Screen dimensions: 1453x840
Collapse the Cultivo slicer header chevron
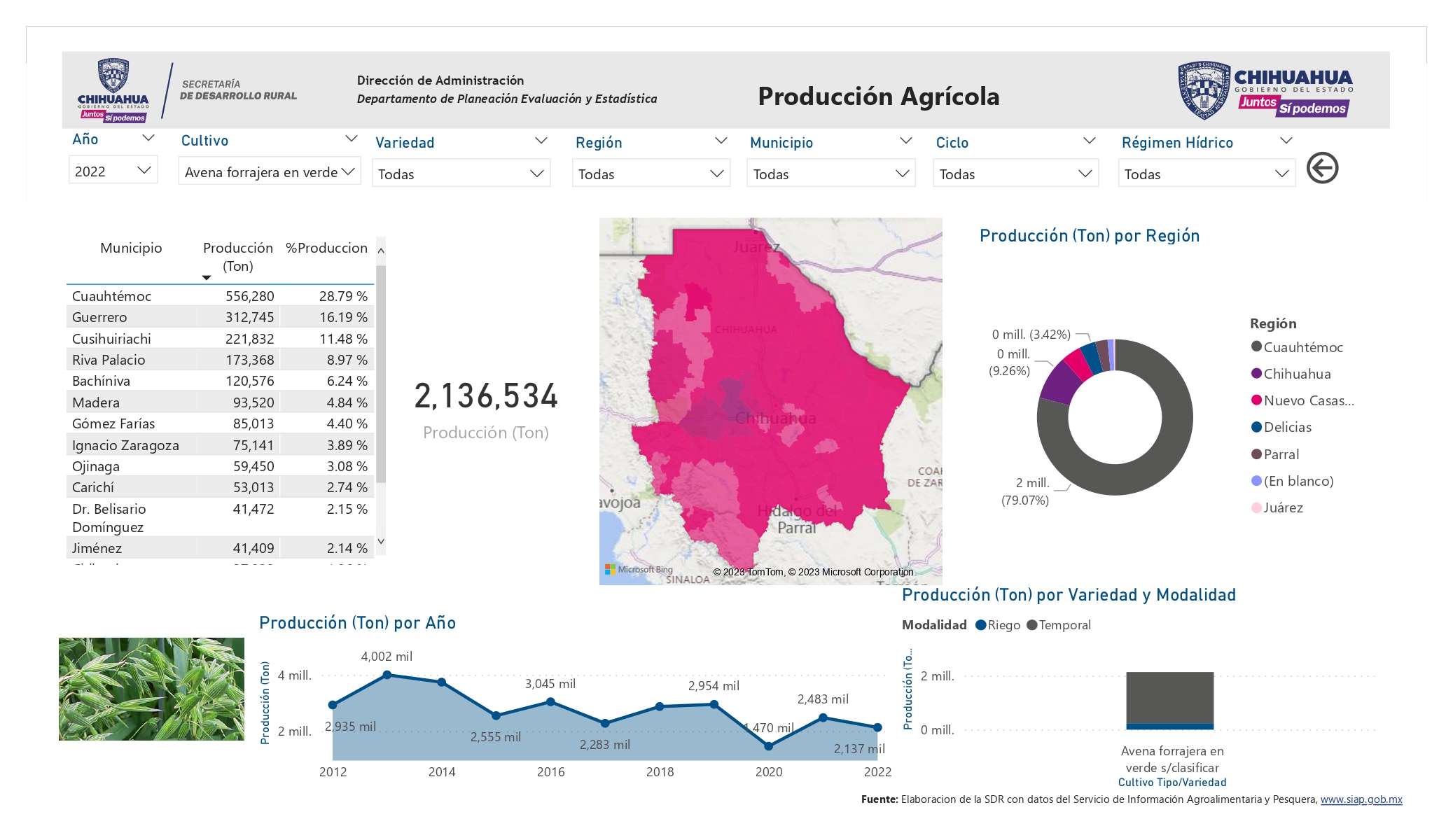352,139
